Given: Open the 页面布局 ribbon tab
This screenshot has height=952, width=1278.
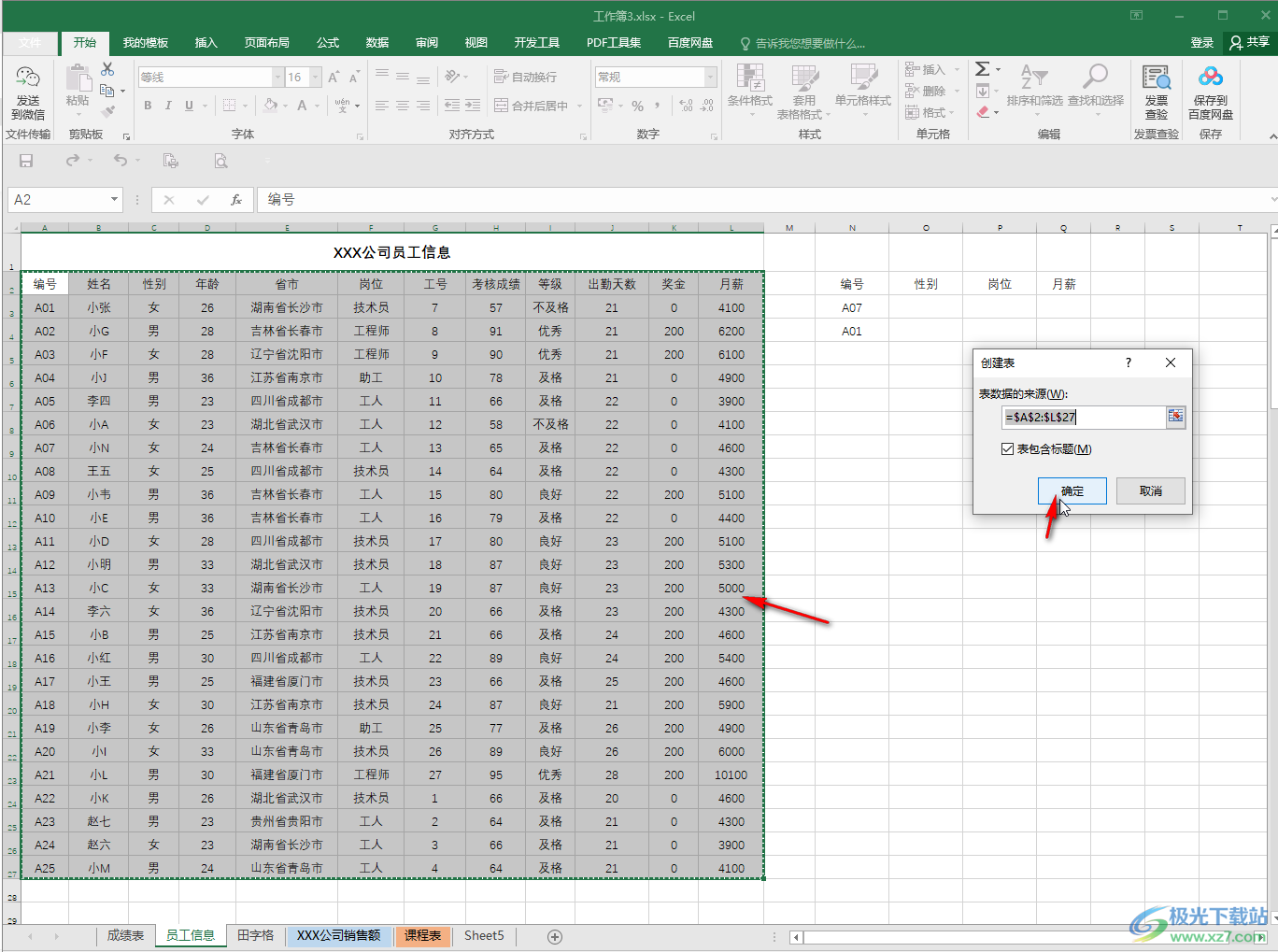Looking at the screenshot, I should pyautogui.click(x=267, y=43).
